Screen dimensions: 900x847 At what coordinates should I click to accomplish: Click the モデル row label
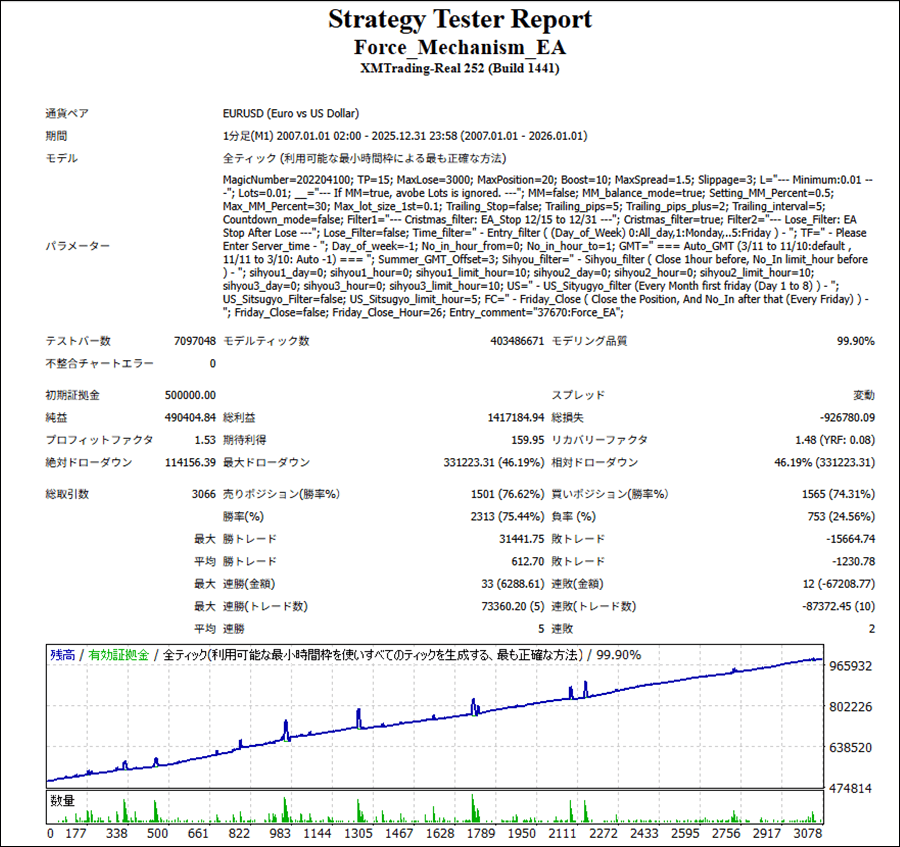pyautogui.click(x=61, y=158)
